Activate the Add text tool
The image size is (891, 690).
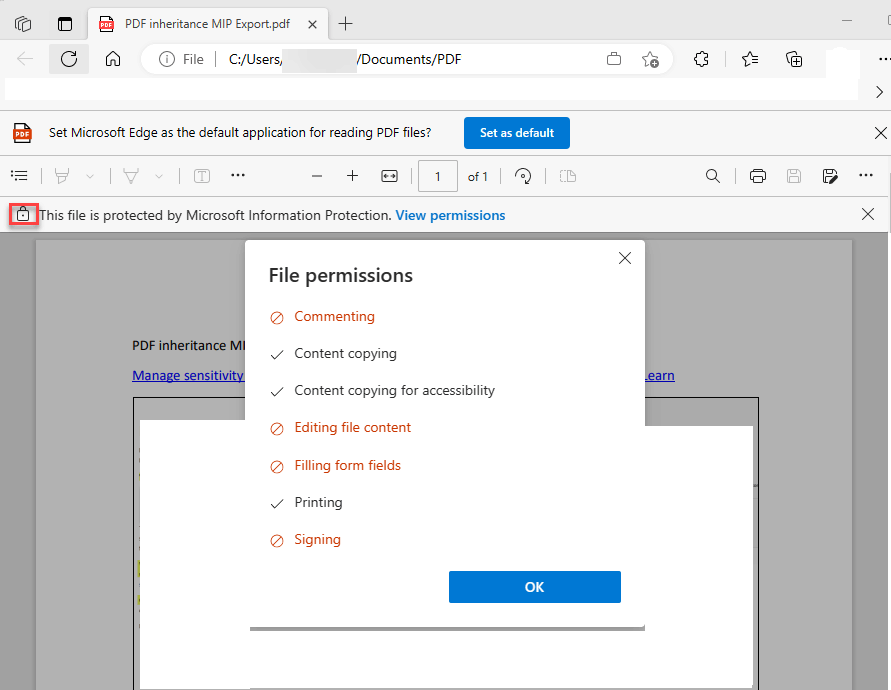201,175
